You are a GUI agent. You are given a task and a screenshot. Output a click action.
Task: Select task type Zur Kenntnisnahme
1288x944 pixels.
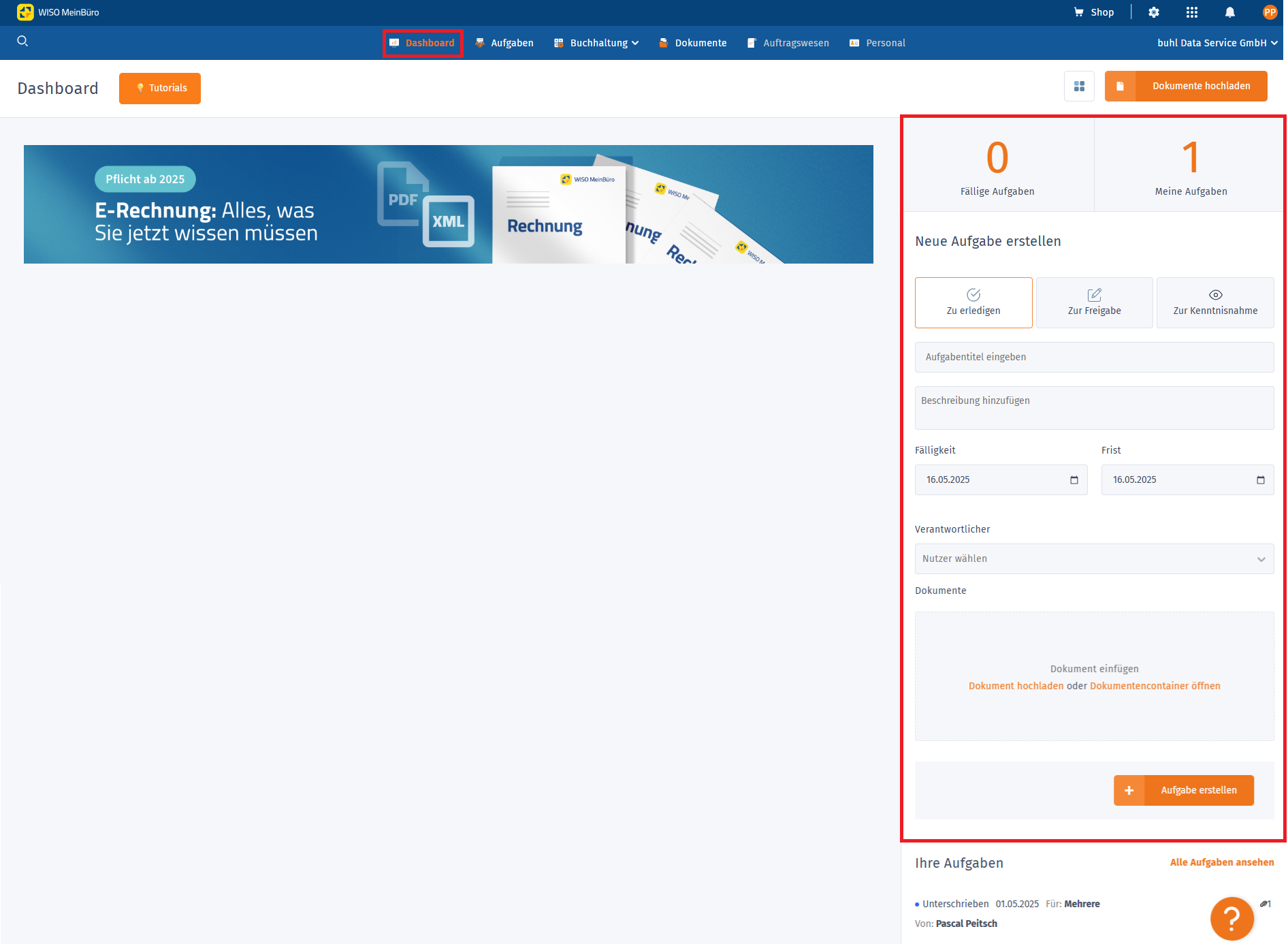[x=1215, y=302]
